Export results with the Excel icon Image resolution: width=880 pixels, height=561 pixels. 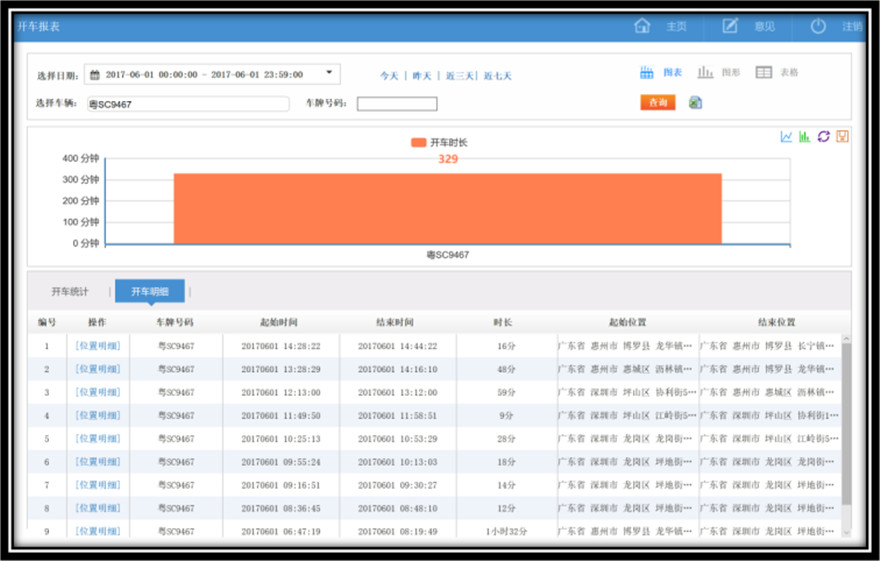pyautogui.click(x=696, y=102)
